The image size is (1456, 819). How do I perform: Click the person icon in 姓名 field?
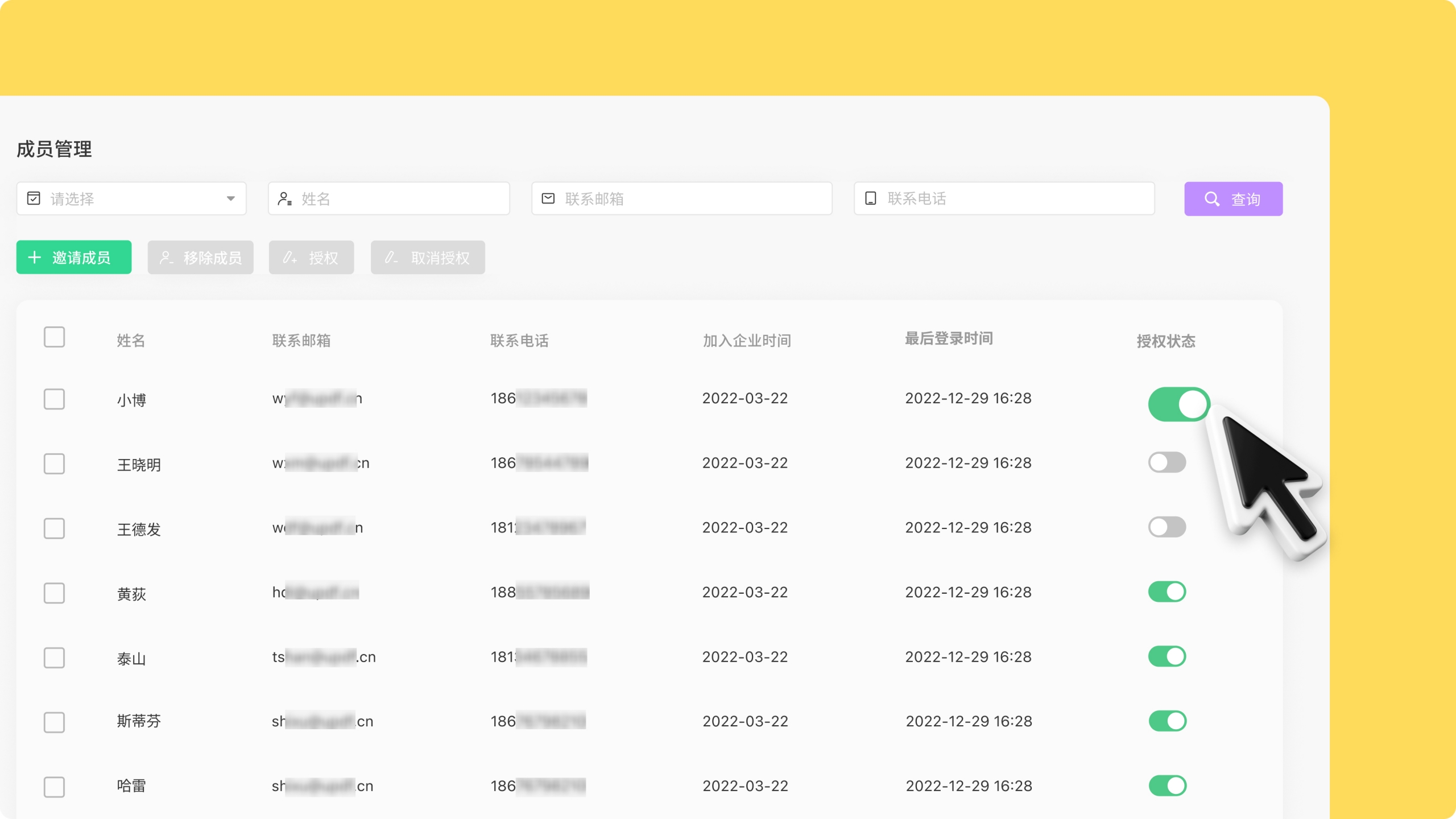point(284,198)
